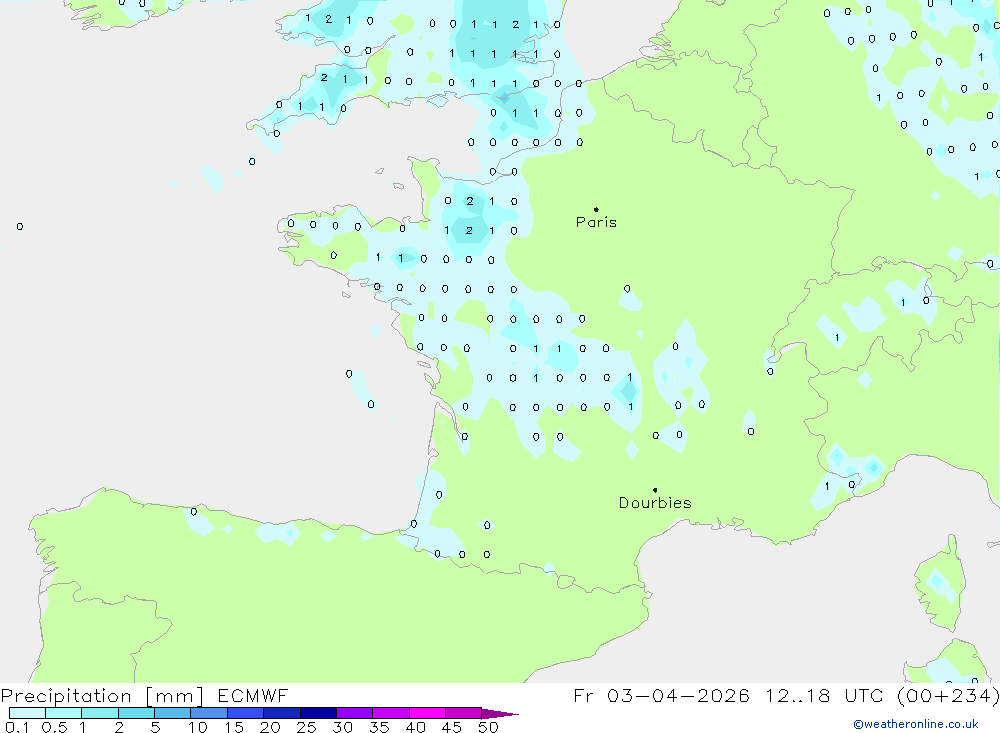Click the Paris location dot marker
Viewport: 1000px width, 733px height.
pyautogui.click(x=596, y=209)
